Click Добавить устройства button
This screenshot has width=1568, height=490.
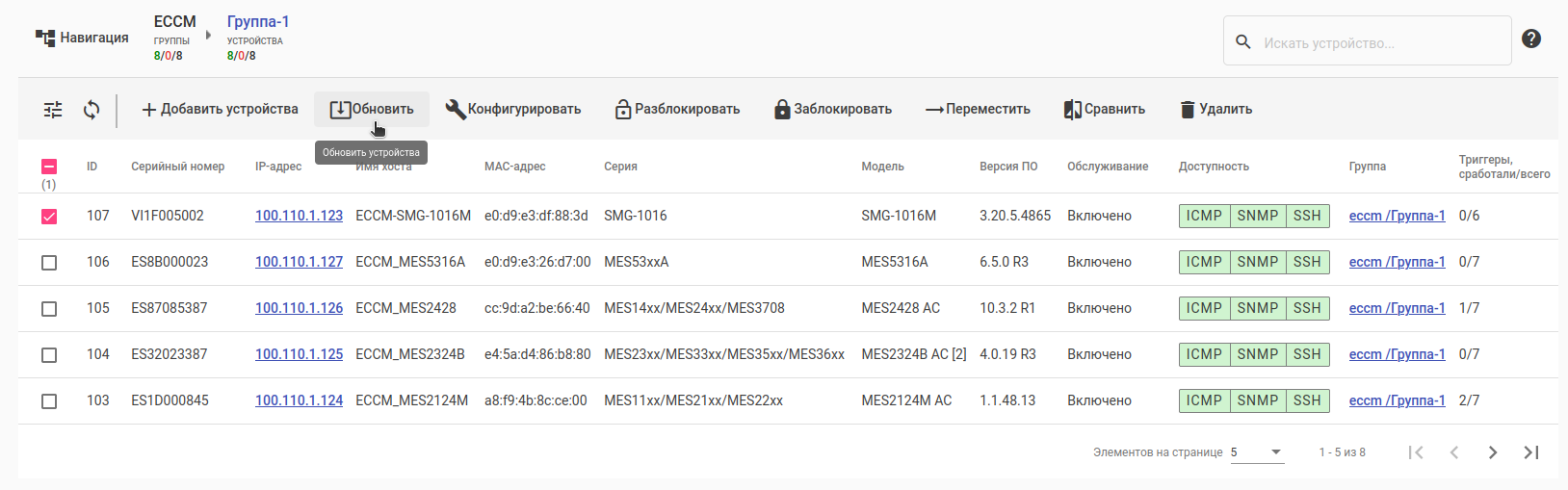pyautogui.click(x=221, y=110)
